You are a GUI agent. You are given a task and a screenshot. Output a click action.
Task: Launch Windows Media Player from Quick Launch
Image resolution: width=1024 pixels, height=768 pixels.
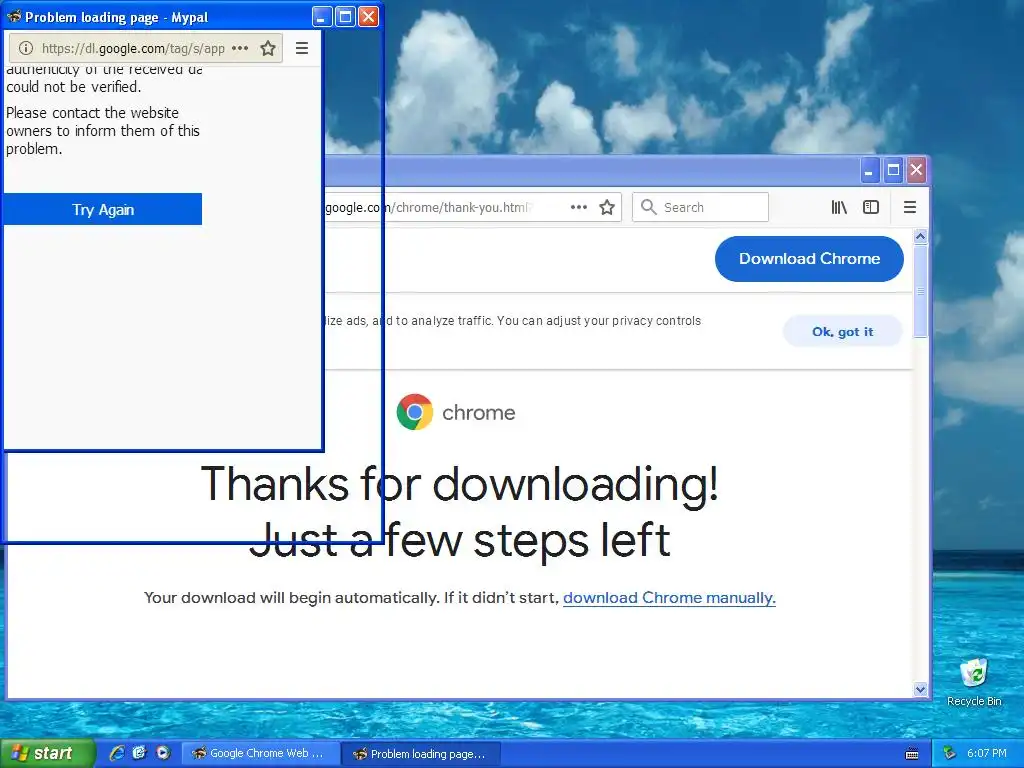163,753
